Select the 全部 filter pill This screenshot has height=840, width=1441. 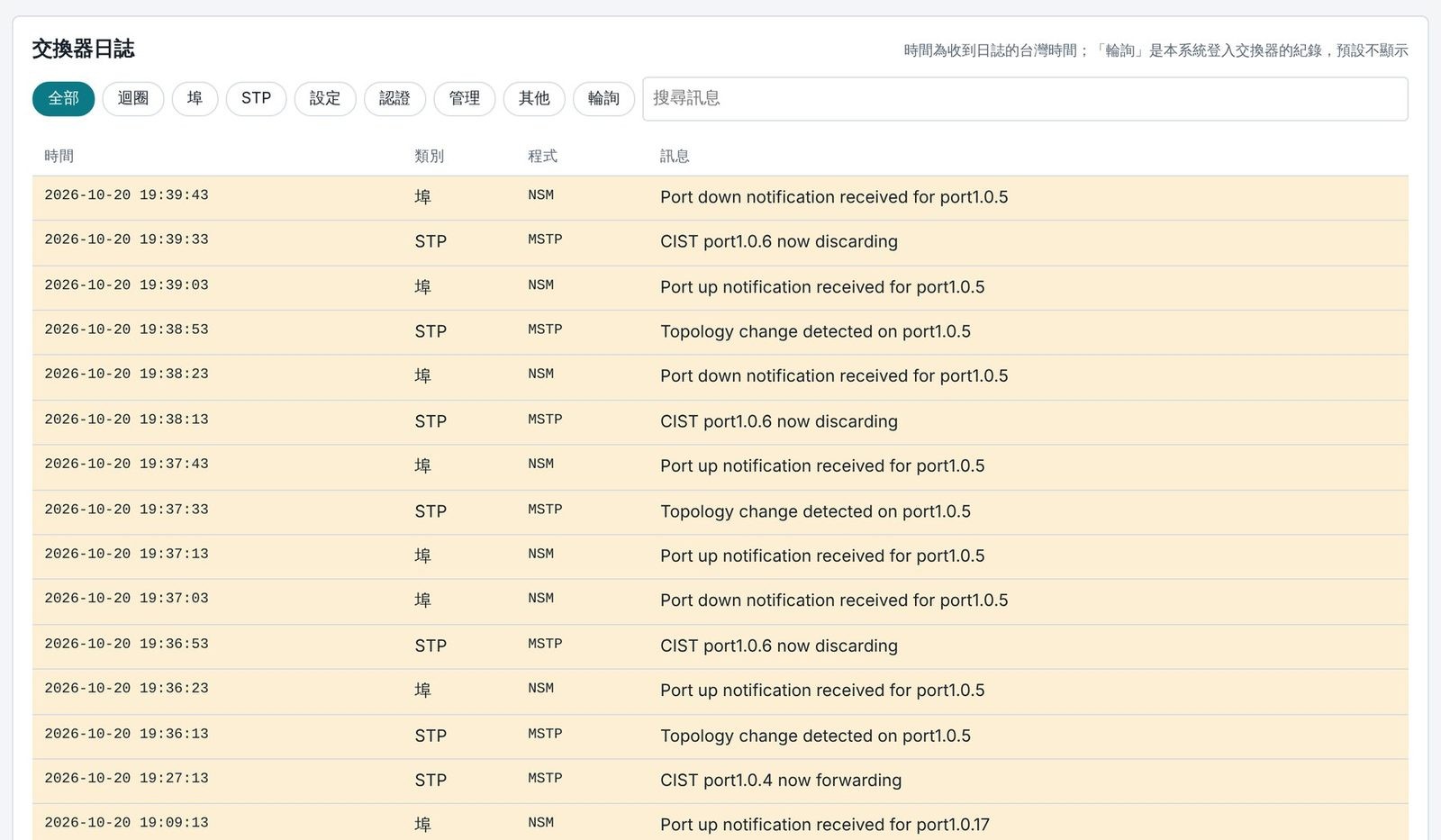click(x=63, y=98)
